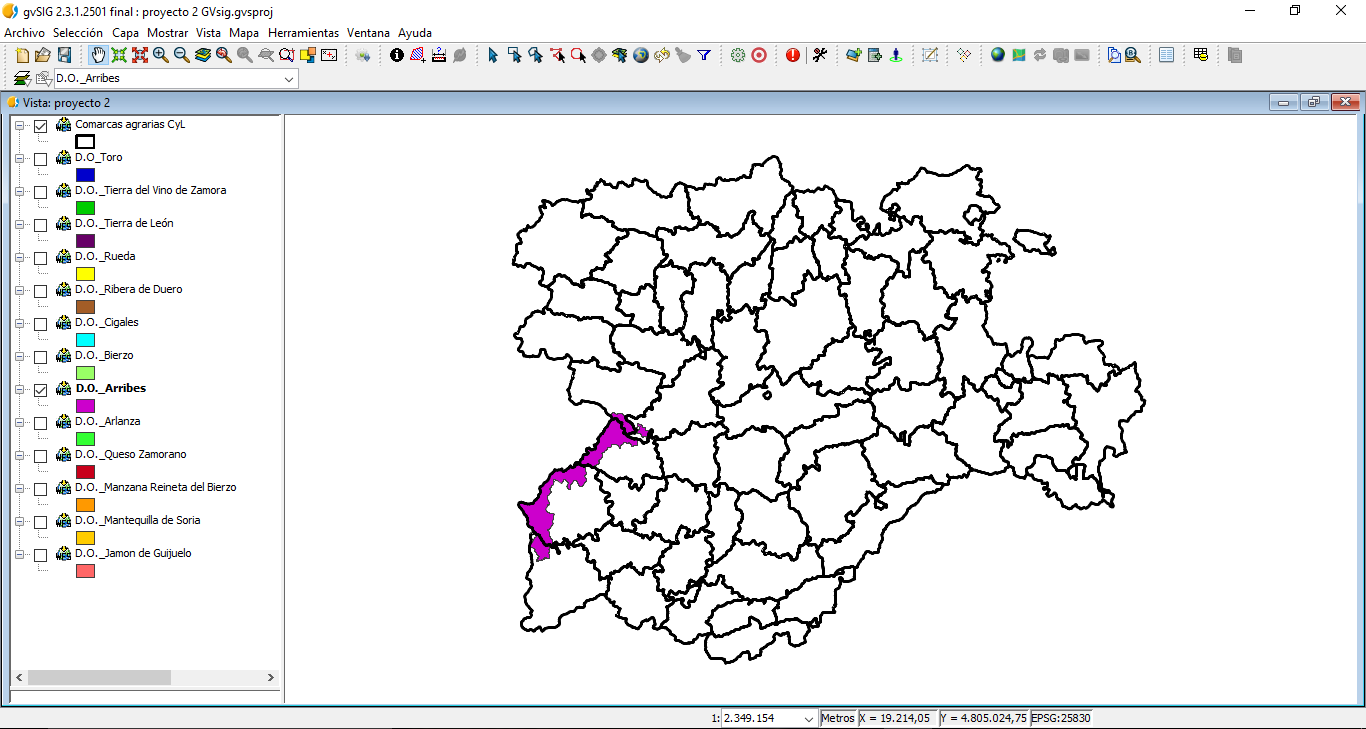Collapse the Comarcas agrarias CyL legend node
The height and width of the screenshot is (729, 1366).
(19, 126)
